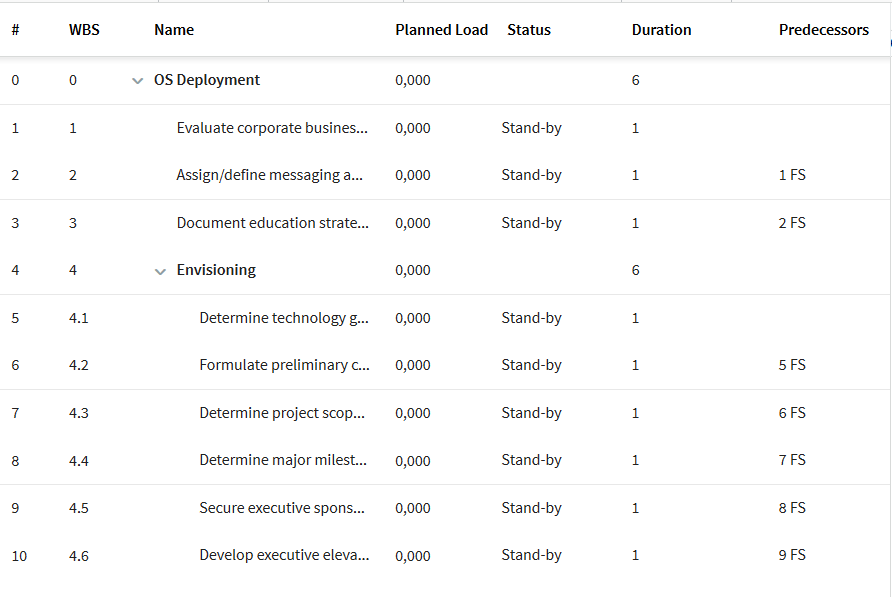Image resolution: width=892 pixels, height=597 pixels.
Task: Click the Duration column header
Action: point(662,30)
